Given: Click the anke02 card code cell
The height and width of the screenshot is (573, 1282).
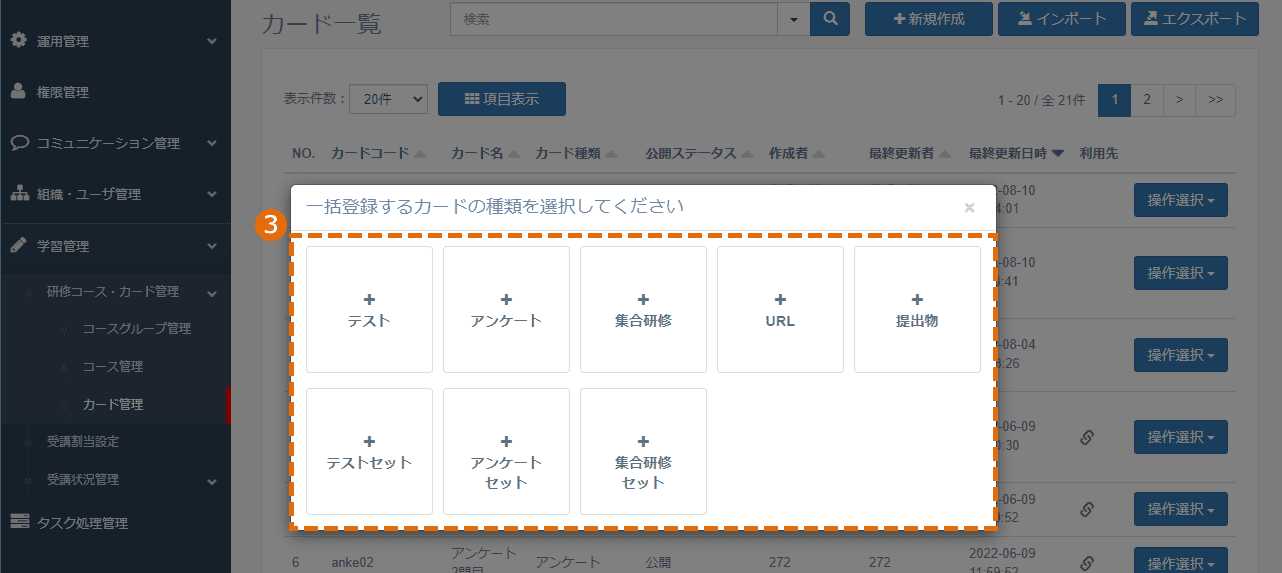Looking at the screenshot, I should coord(352,563).
